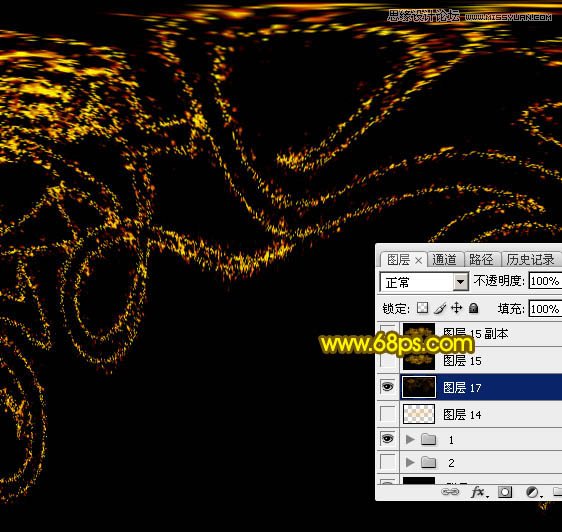Screen dimensions: 562x532
Task: Show the 图层 15 副本 layer
Action: click(387, 332)
